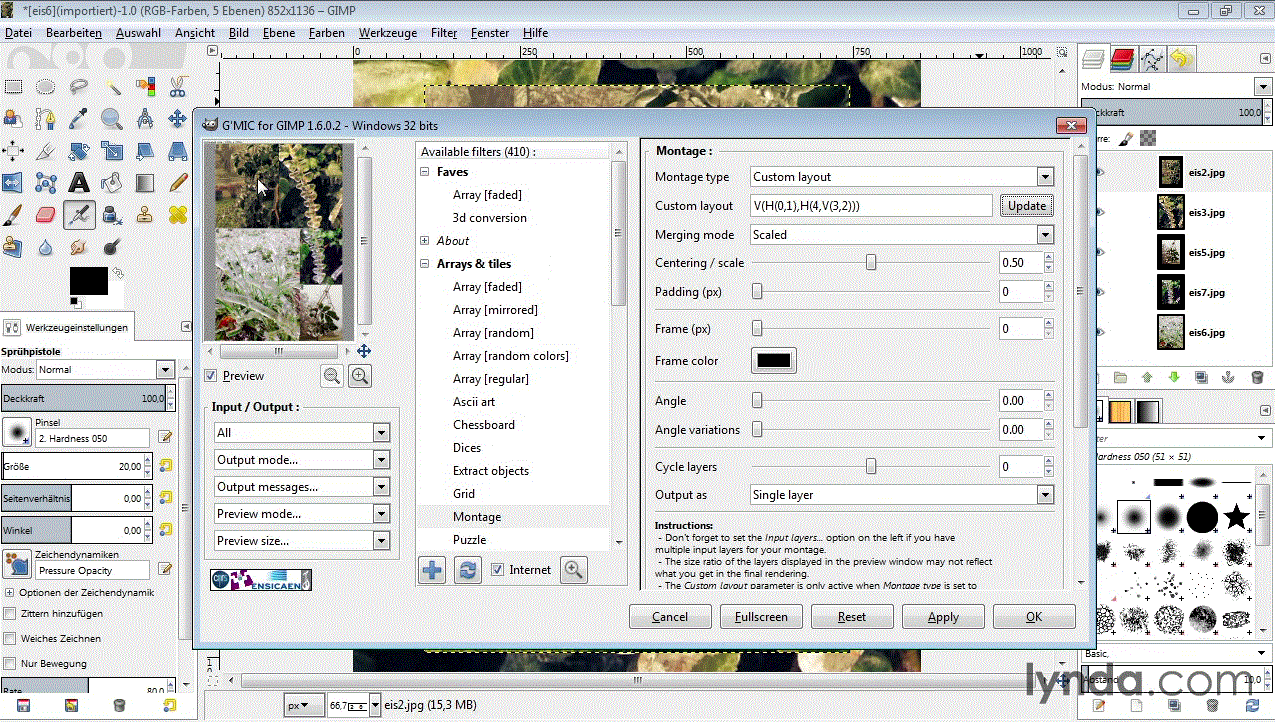This screenshot has height=722, width=1275.
Task: Open the Werkzeuge menu
Action: pyautogui.click(x=386, y=33)
